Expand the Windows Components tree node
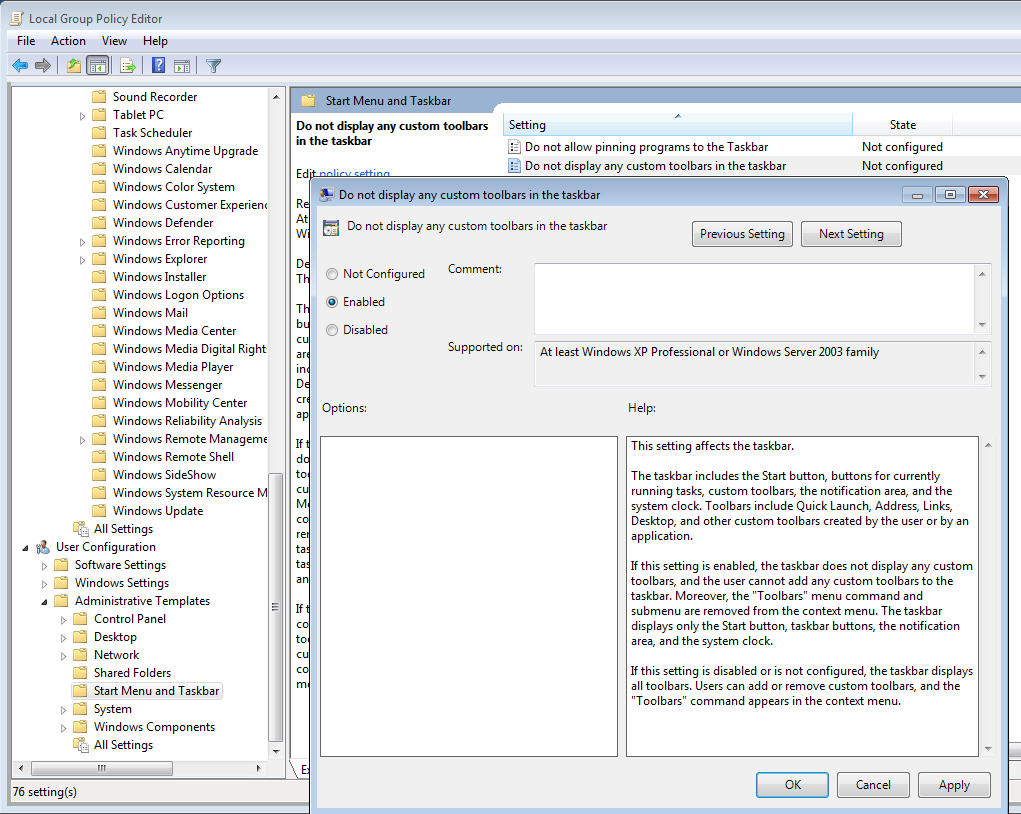 (x=63, y=728)
